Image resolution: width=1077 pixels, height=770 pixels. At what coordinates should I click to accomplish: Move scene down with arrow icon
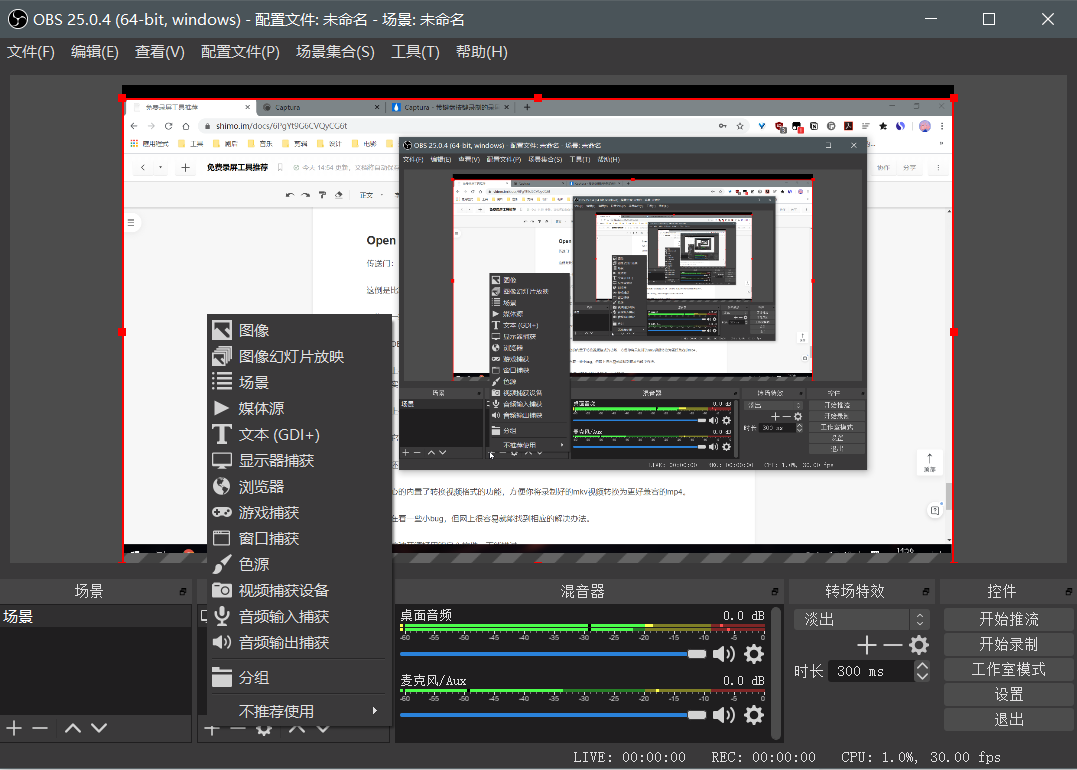tap(99, 728)
